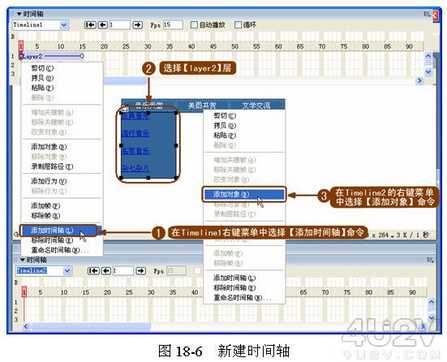Select 重命名时间轴 in left context menu
This screenshot has width=447, height=362.
pyautogui.click(x=56, y=250)
